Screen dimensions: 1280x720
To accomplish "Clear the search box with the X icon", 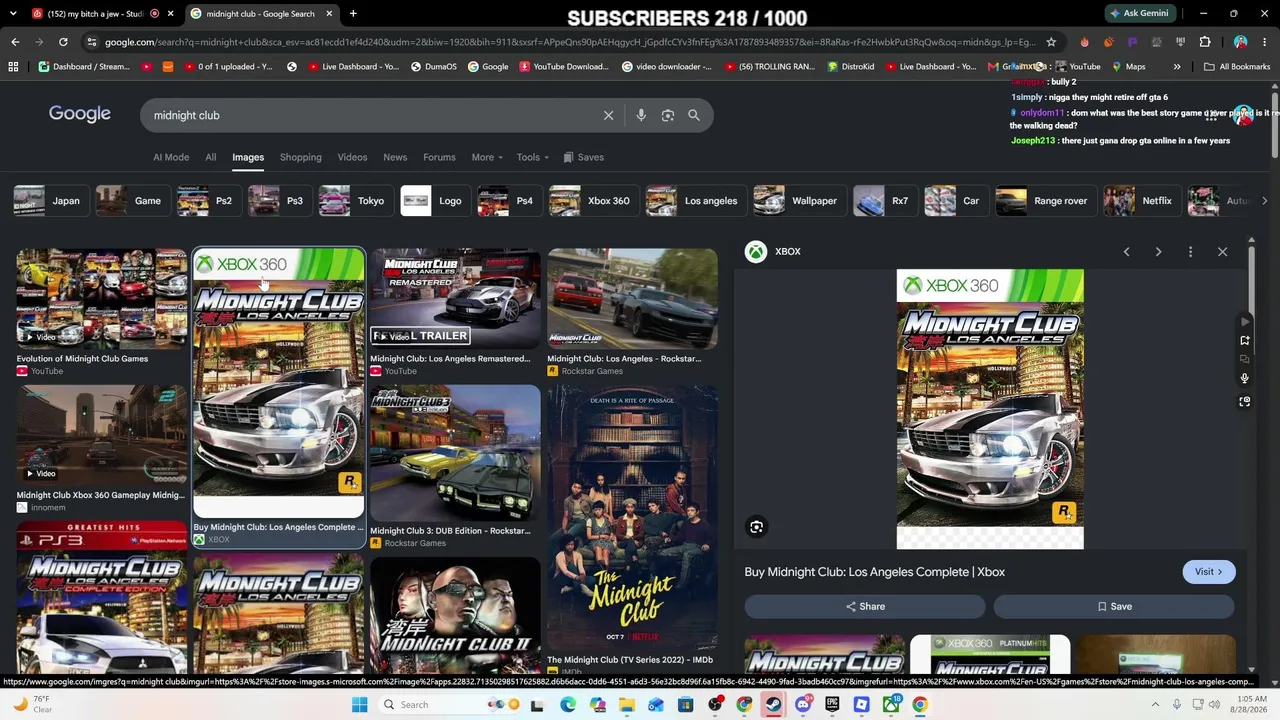I will (608, 115).
